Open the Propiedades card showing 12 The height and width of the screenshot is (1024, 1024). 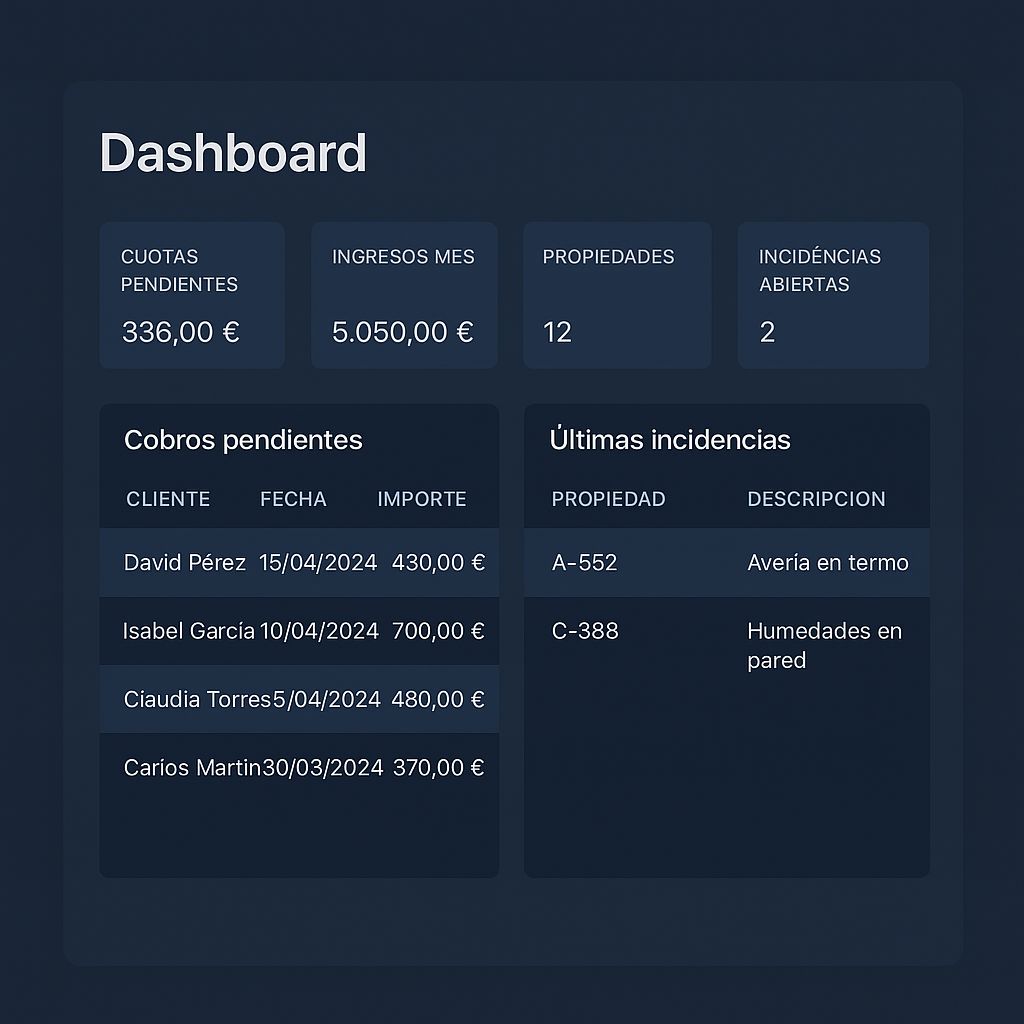pos(617,295)
